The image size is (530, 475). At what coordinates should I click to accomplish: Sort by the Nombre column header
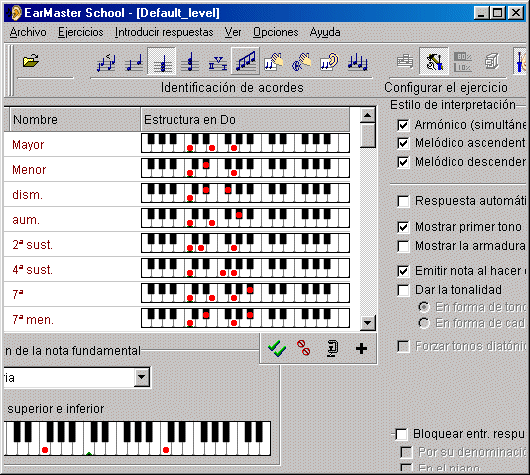[75, 120]
